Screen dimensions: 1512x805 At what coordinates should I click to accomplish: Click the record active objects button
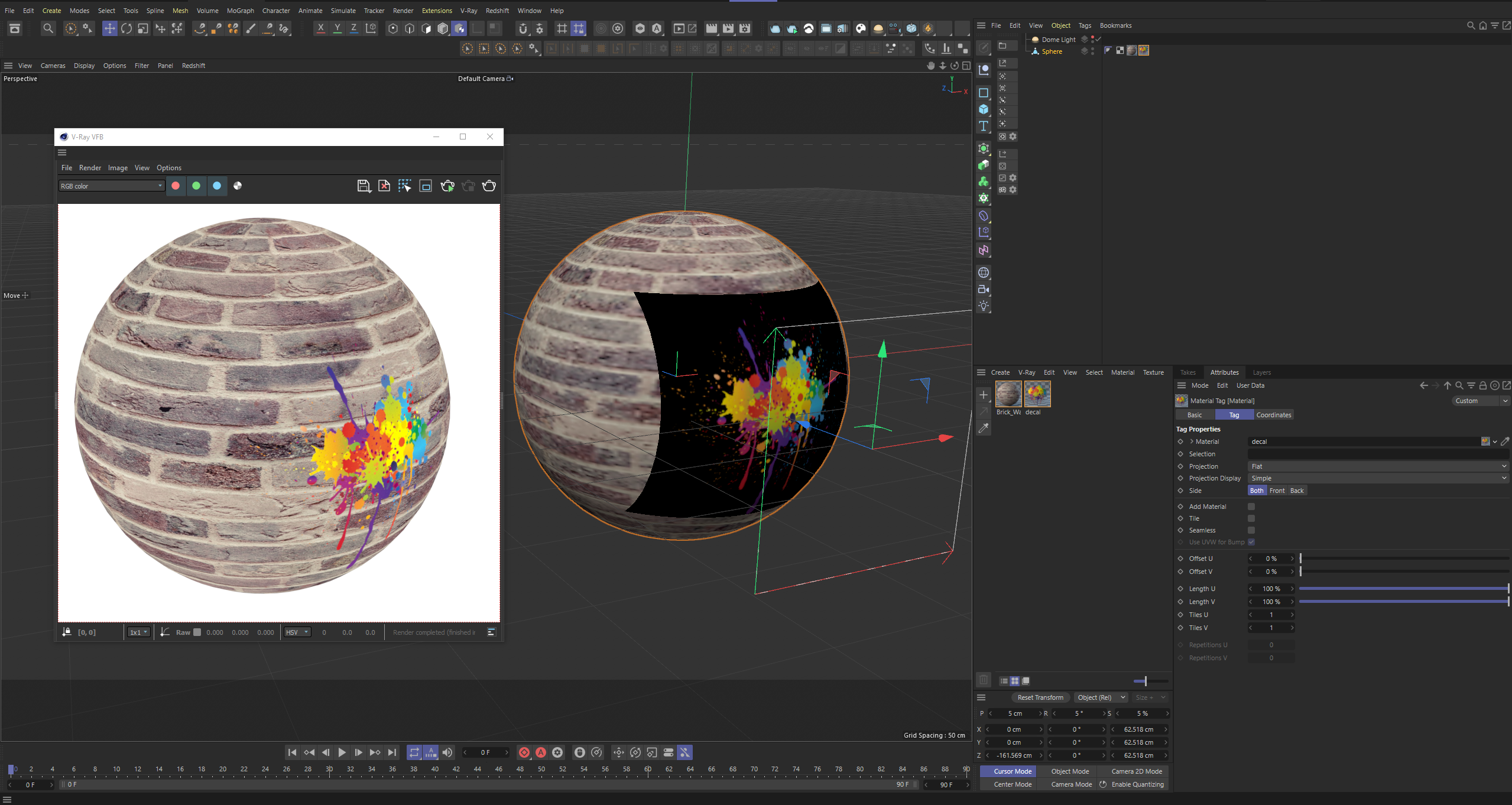click(524, 752)
